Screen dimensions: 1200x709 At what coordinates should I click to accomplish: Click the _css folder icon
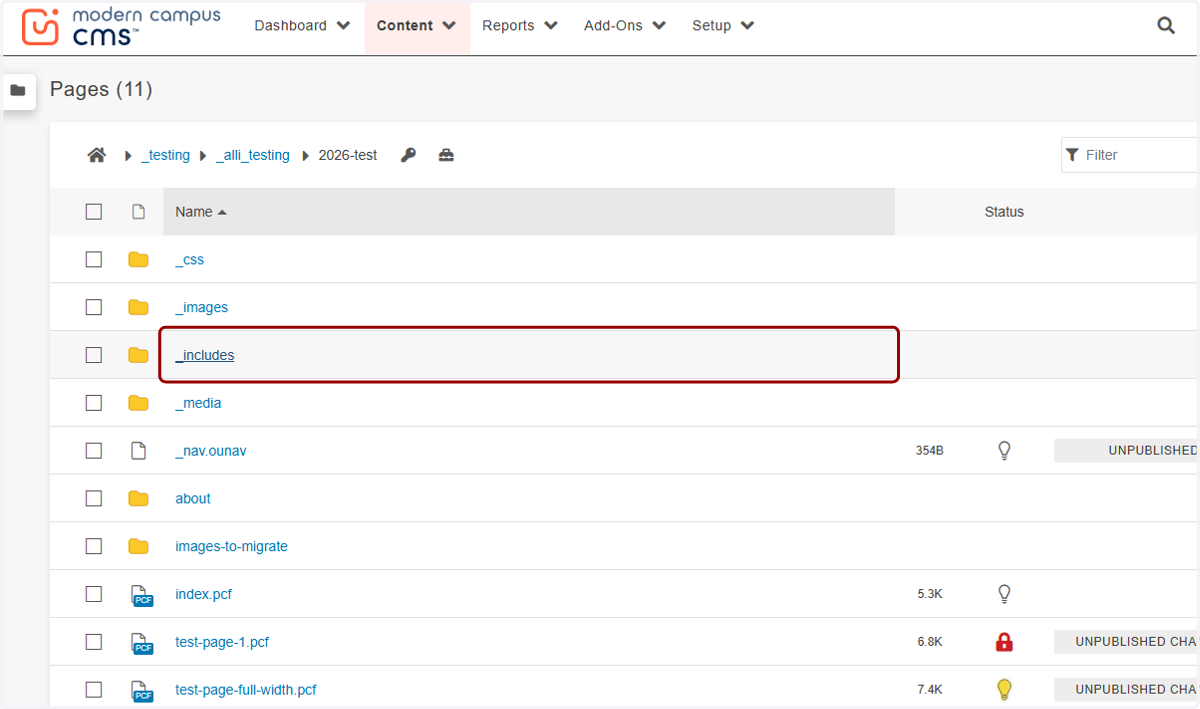(x=138, y=260)
